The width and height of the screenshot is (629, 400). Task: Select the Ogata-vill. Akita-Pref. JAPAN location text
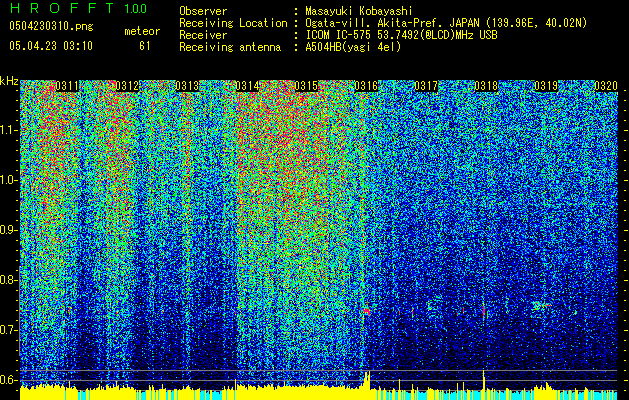tap(445, 23)
